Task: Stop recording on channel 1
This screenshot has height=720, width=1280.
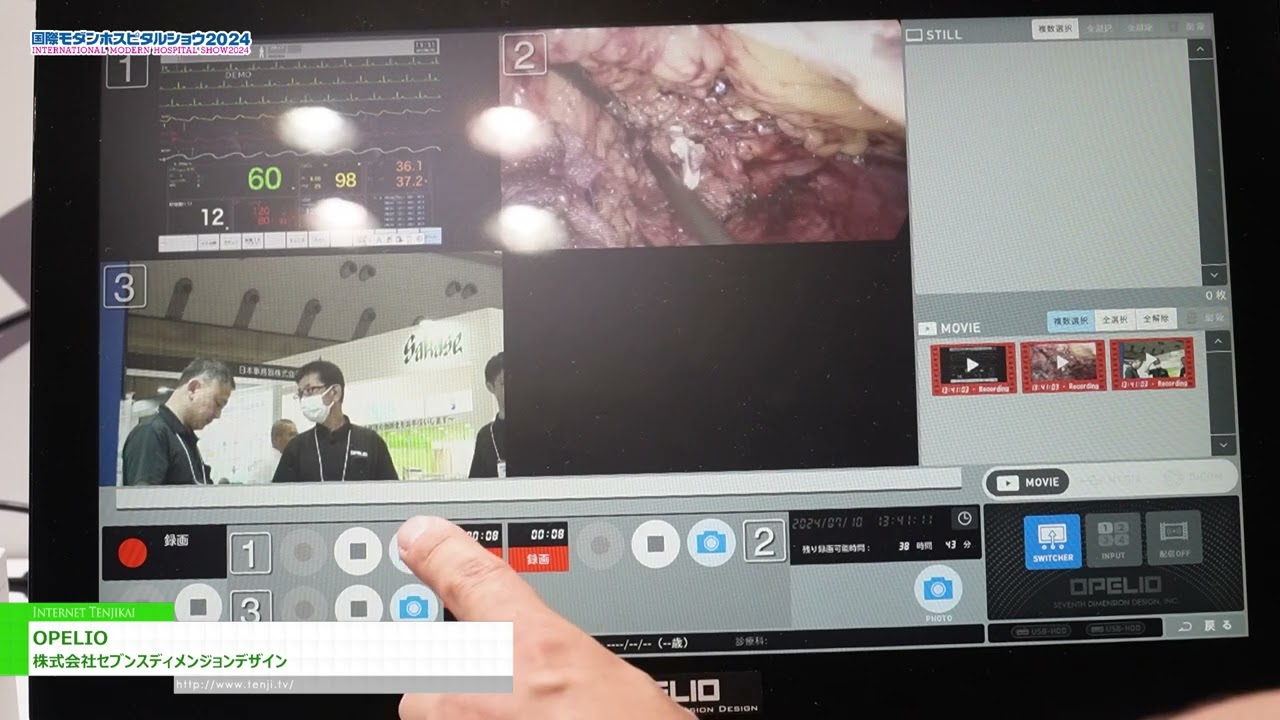Action: [357, 551]
